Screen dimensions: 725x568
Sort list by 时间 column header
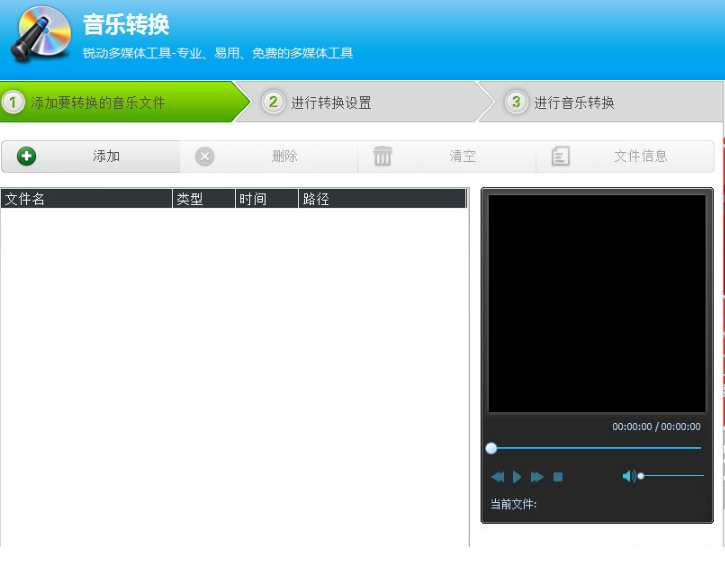click(x=267, y=199)
